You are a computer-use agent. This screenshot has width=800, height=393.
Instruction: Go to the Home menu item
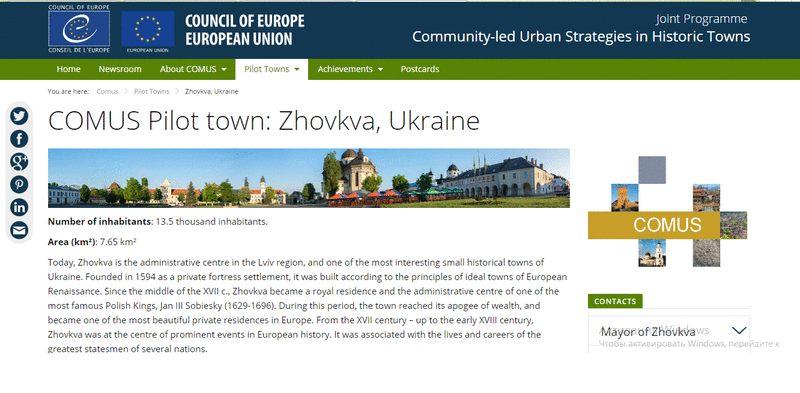68,69
